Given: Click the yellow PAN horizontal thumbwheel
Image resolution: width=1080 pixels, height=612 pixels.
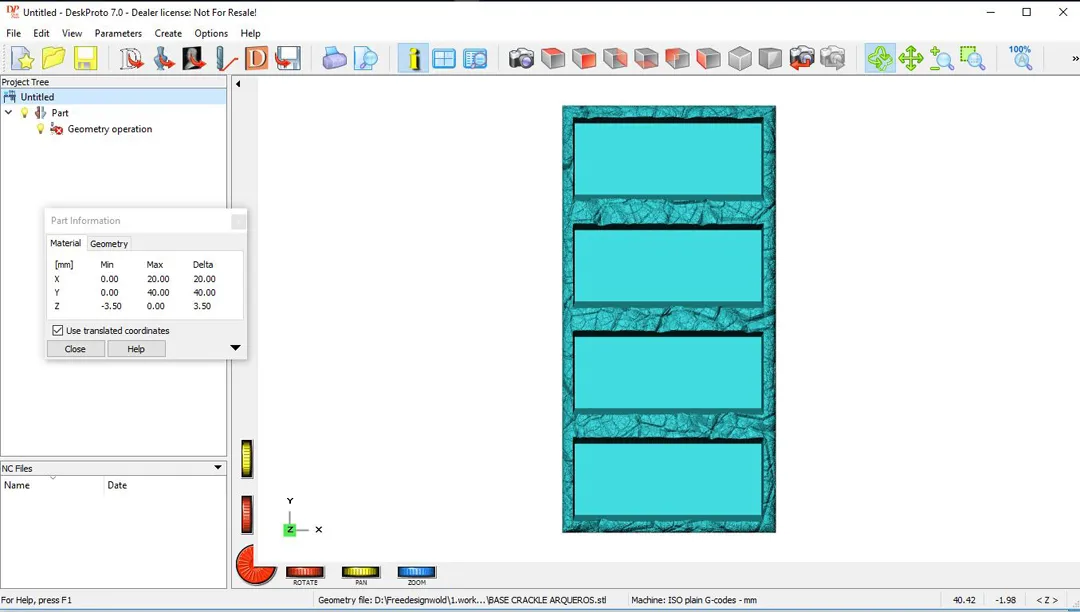Looking at the screenshot, I should 361,572.
